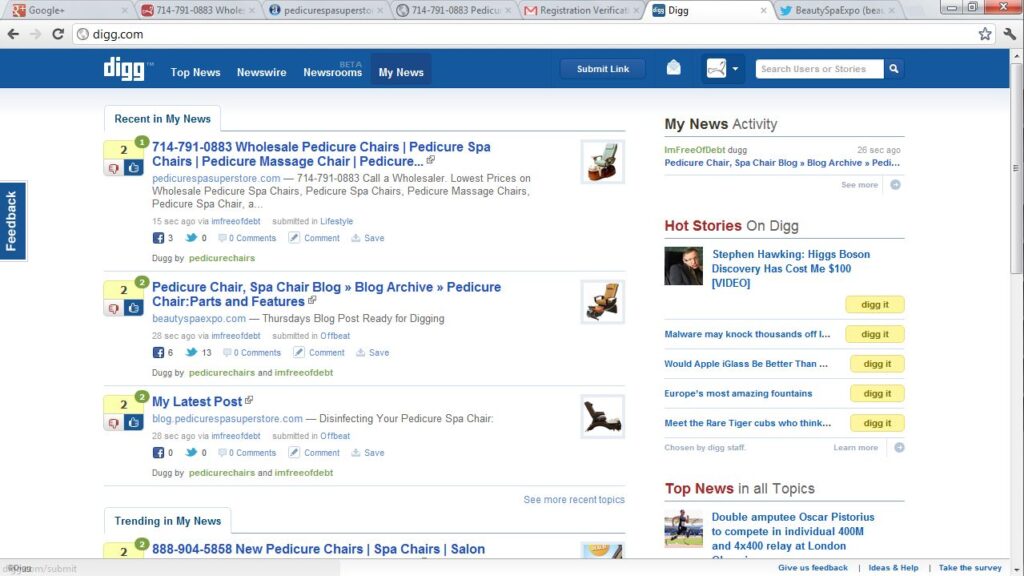Click Facebook share icon on My Latest Post
This screenshot has width=1024, height=576.
tap(158, 453)
